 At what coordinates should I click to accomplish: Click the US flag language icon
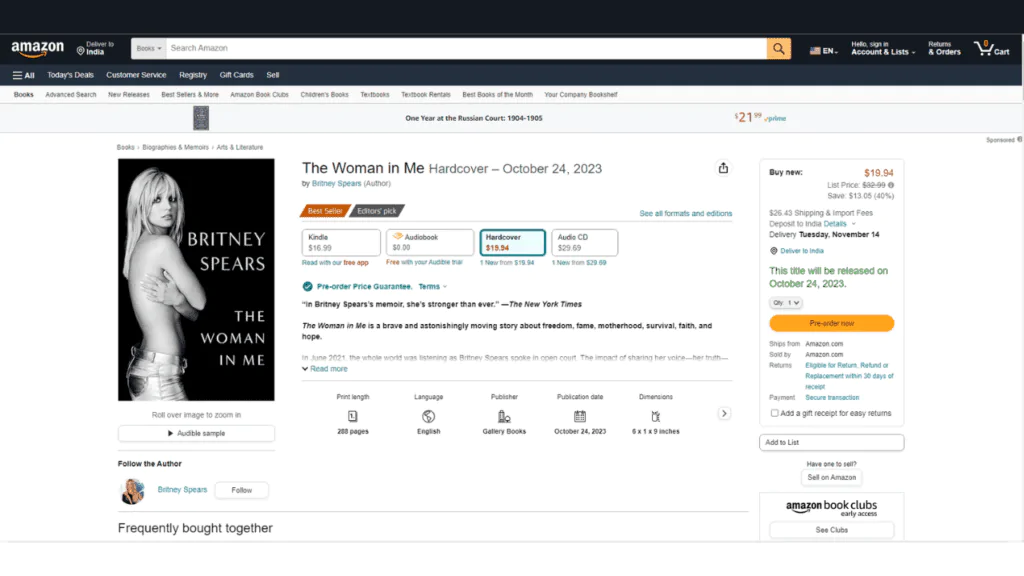click(815, 50)
